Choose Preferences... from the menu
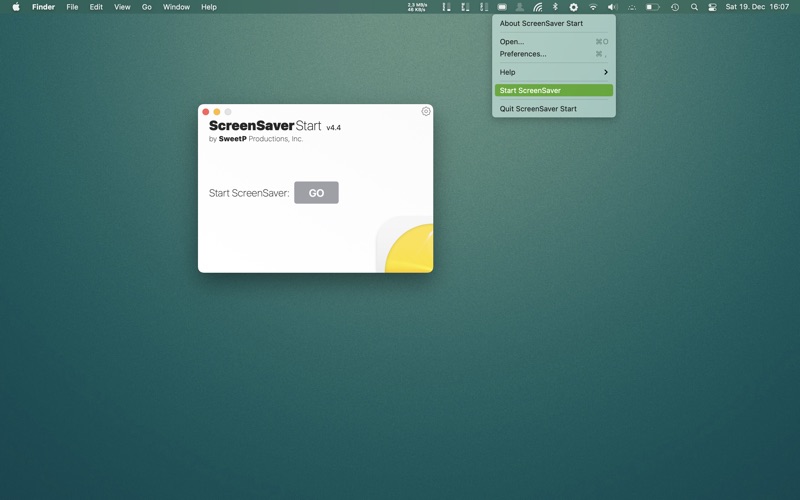This screenshot has height=500, width=800. pos(554,54)
